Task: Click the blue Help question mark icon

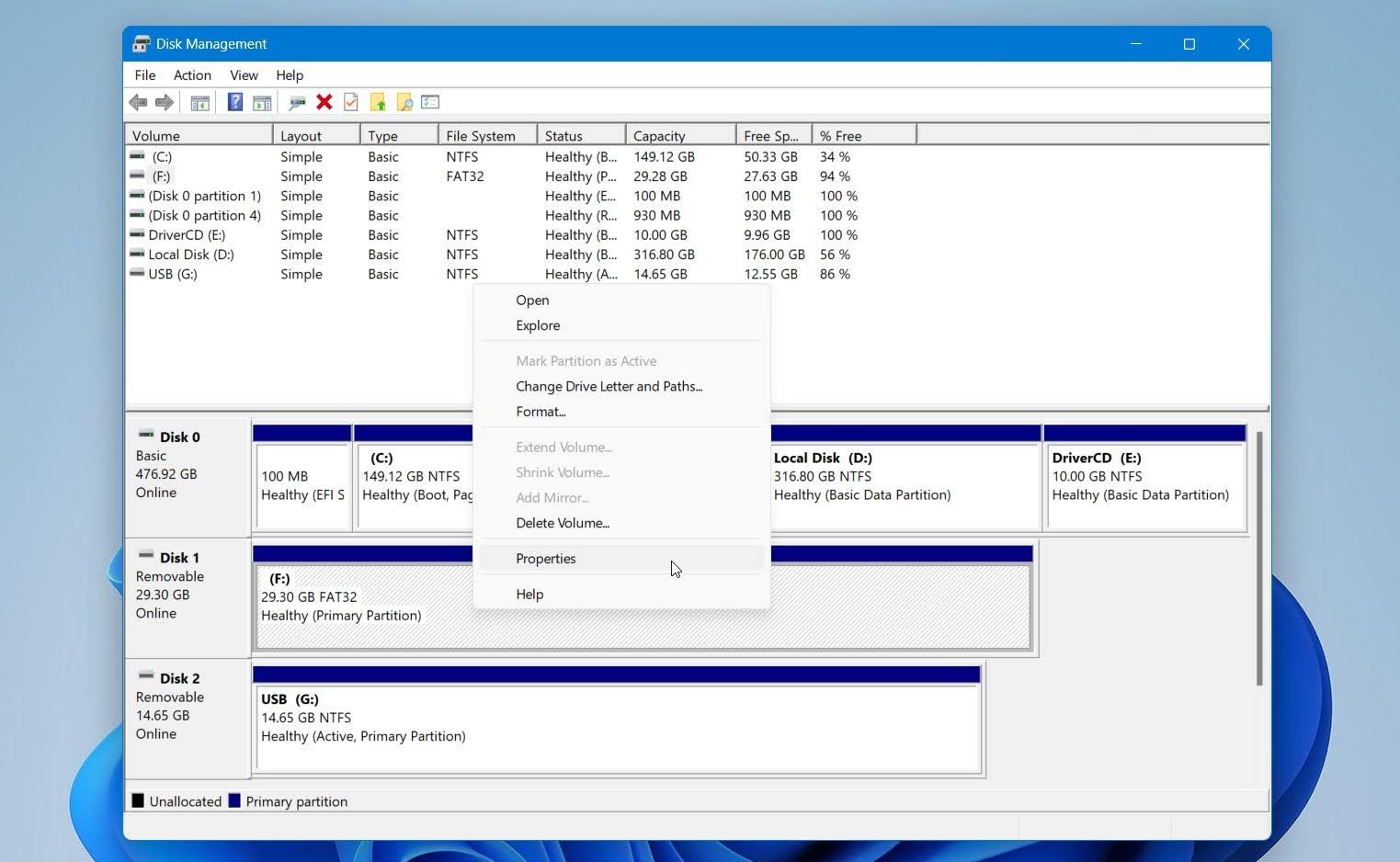Action: [235, 102]
